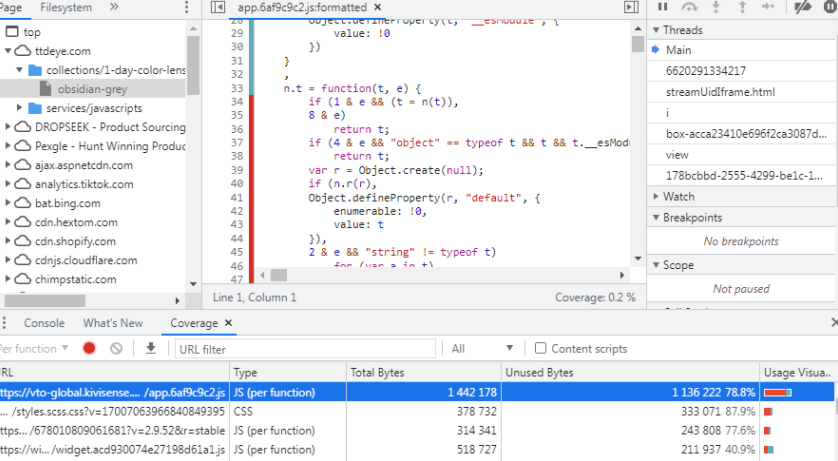Viewport: 838px width, 461px height.
Task: Click the deactivate breakpoints icon
Action: [x=802, y=7]
